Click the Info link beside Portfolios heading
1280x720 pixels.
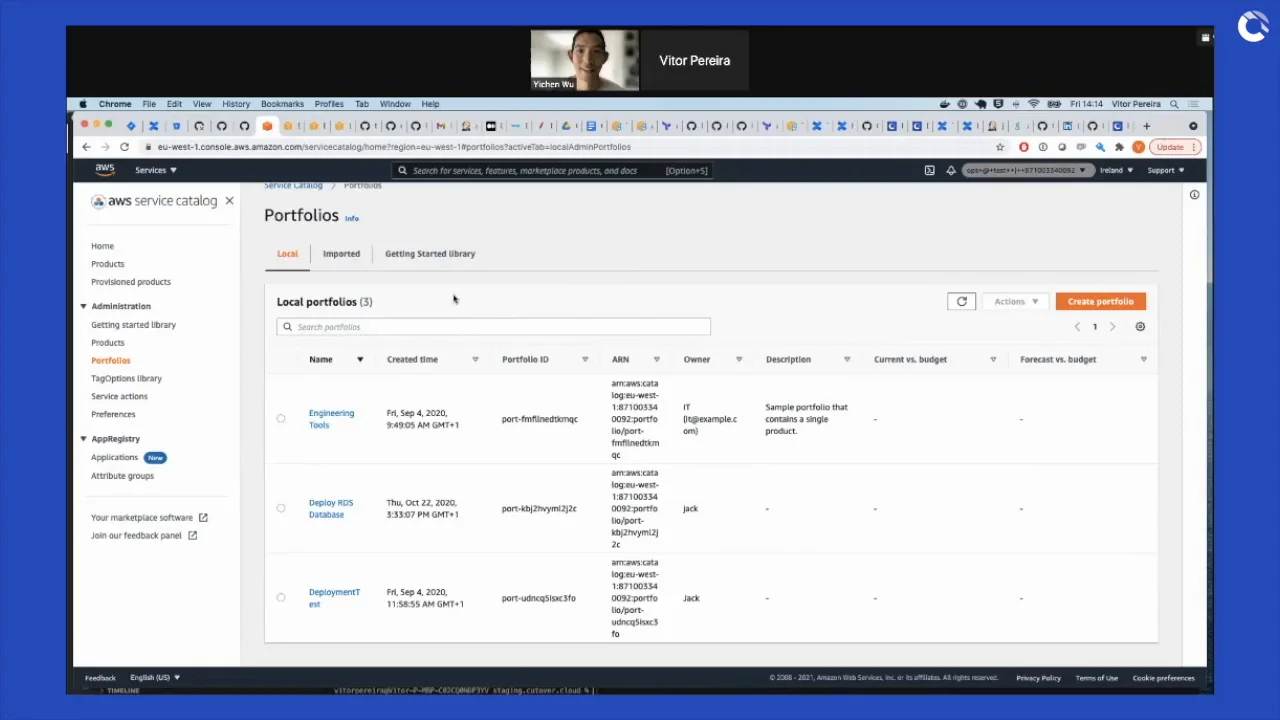351,218
